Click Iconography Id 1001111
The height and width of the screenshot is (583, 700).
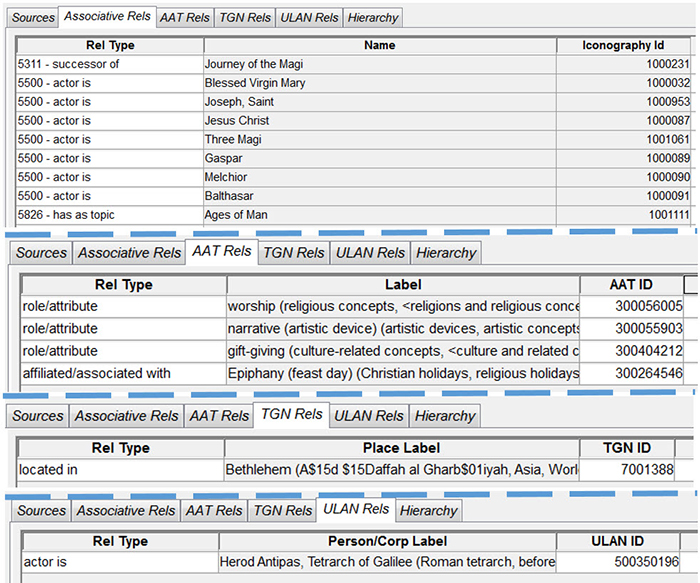(x=623, y=215)
